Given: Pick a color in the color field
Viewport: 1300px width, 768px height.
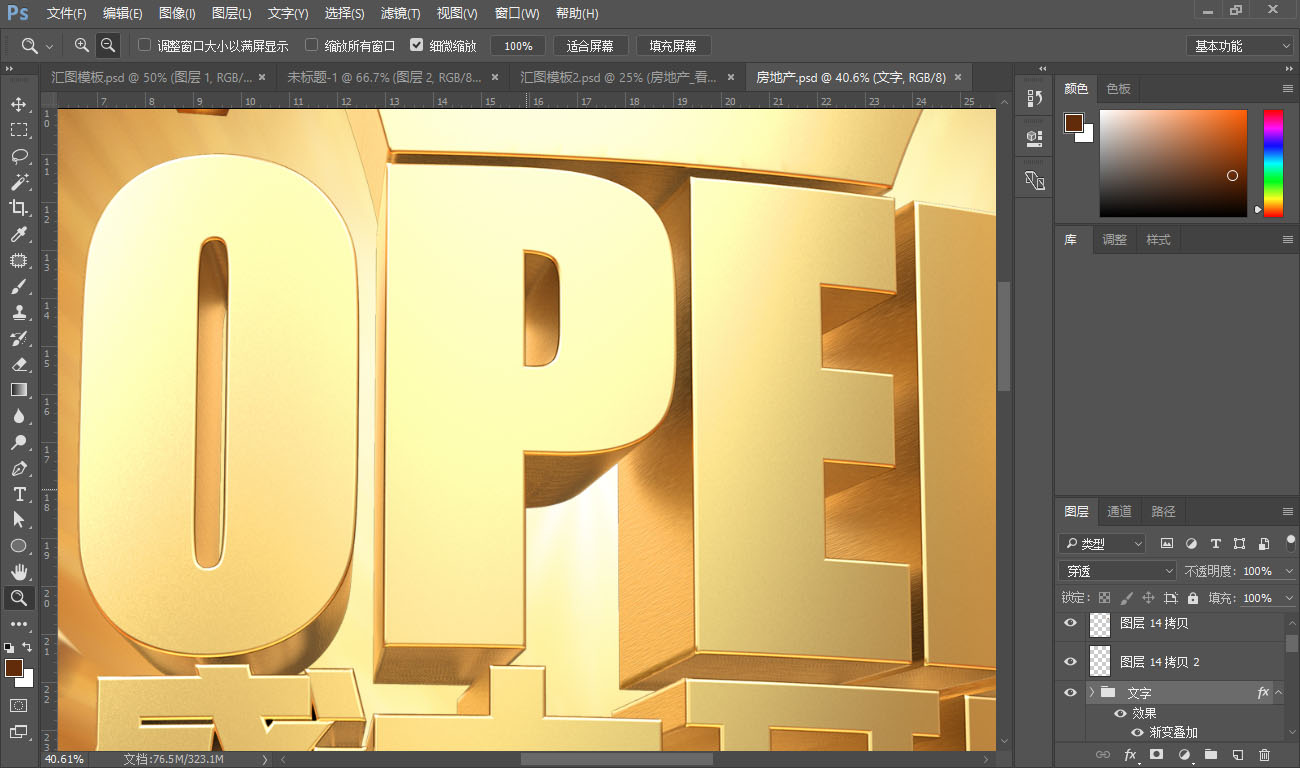Looking at the screenshot, I should [x=1173, y=163].
